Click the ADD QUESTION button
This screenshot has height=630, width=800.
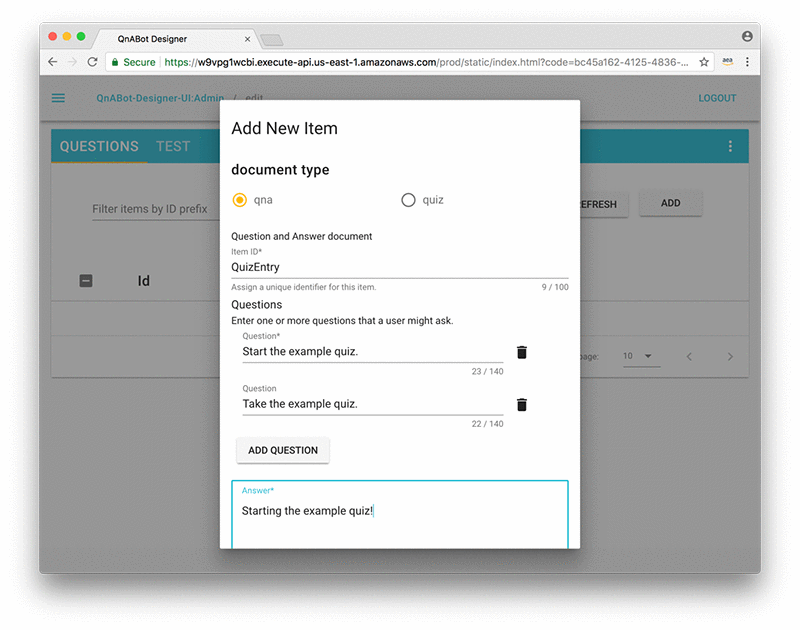(x=283, y=450)
